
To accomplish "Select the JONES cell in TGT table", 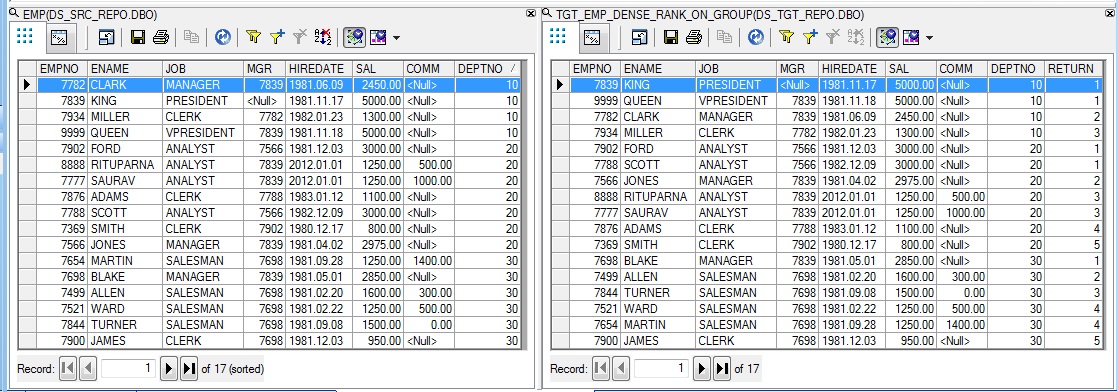I will (658, 180).
